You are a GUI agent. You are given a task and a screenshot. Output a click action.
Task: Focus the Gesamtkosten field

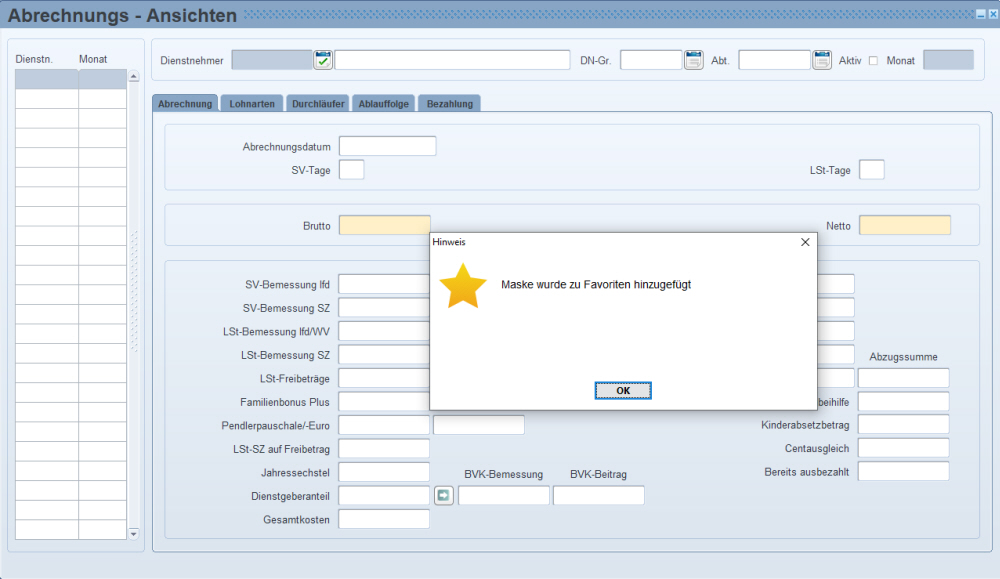(x=384, y=519)
